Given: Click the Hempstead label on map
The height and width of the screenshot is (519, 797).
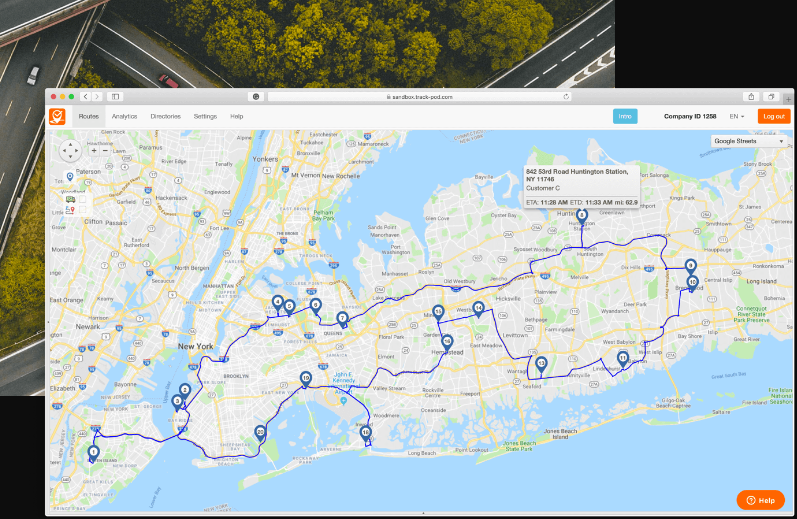Looking at the screenshot, I should [x=447, y=352].
